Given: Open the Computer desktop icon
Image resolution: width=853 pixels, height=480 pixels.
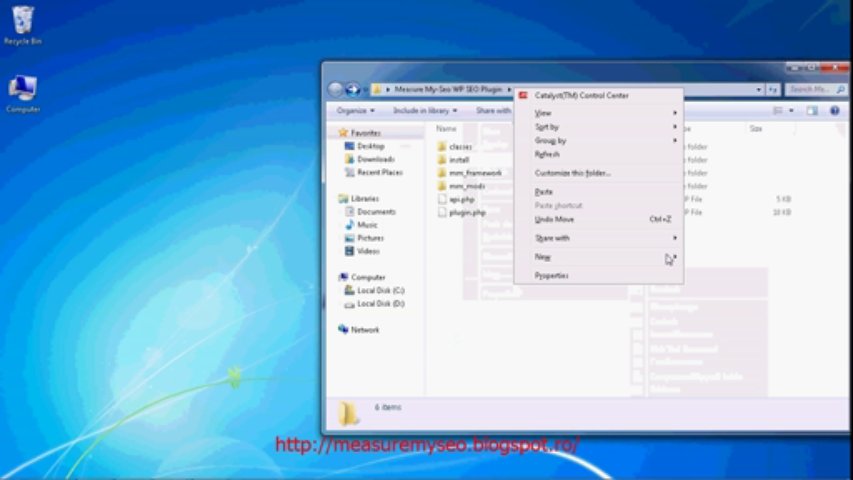Looking at the screenshot, I should [22, 88].
